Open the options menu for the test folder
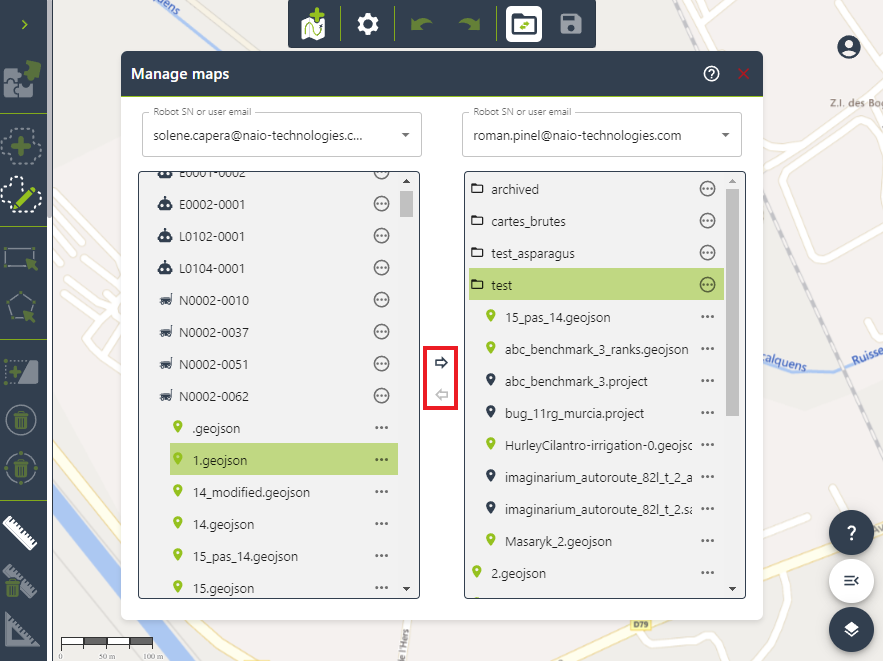The image size is (883, 661). point(707,285)
